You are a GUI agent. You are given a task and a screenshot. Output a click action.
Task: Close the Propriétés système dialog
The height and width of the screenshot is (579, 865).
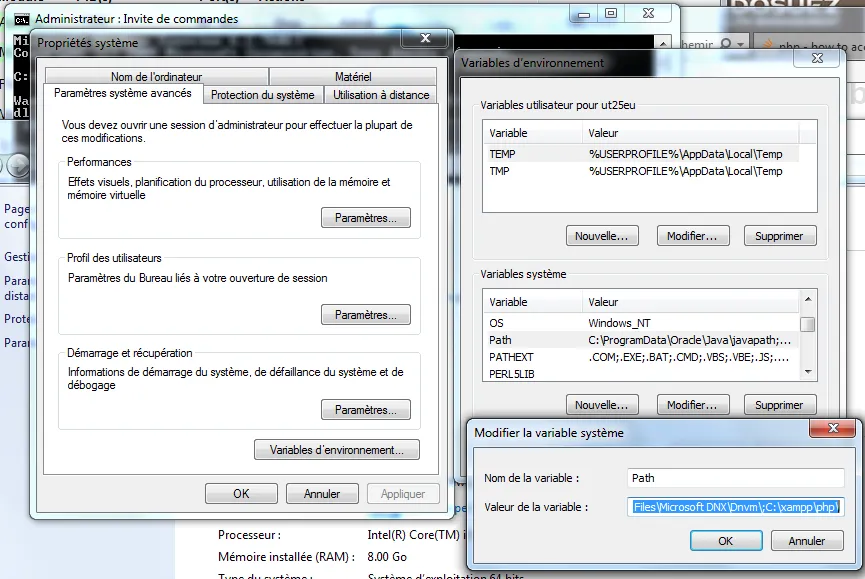[423, 39]
